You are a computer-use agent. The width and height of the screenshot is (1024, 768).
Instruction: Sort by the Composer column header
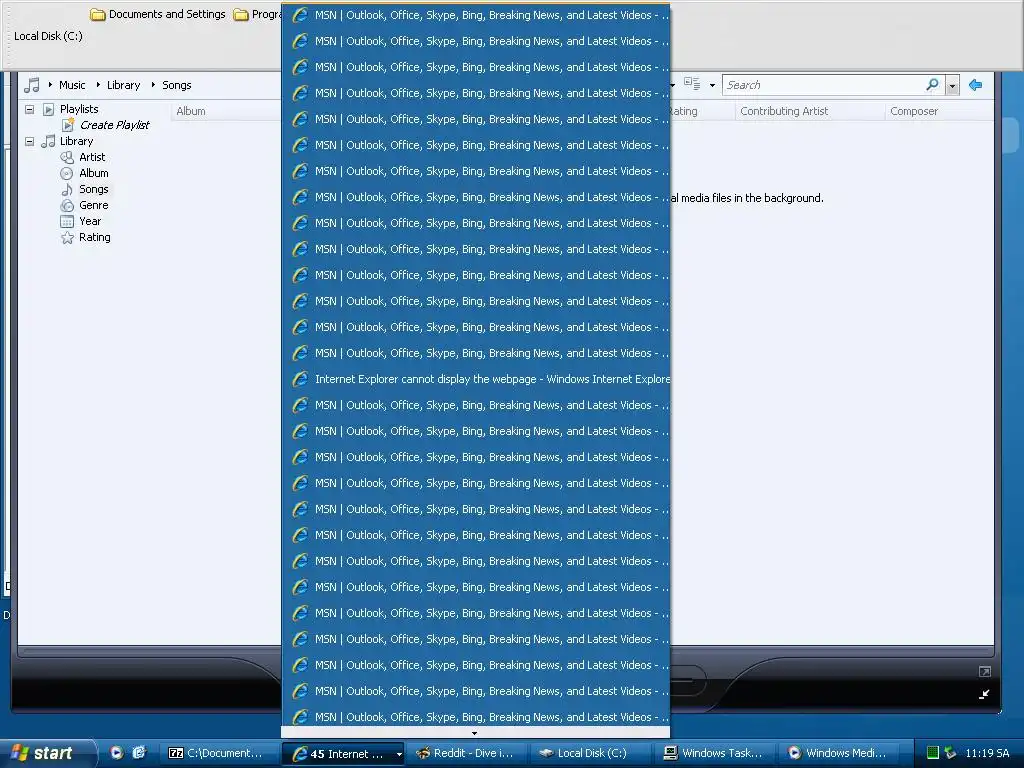(x=940, y=111)
